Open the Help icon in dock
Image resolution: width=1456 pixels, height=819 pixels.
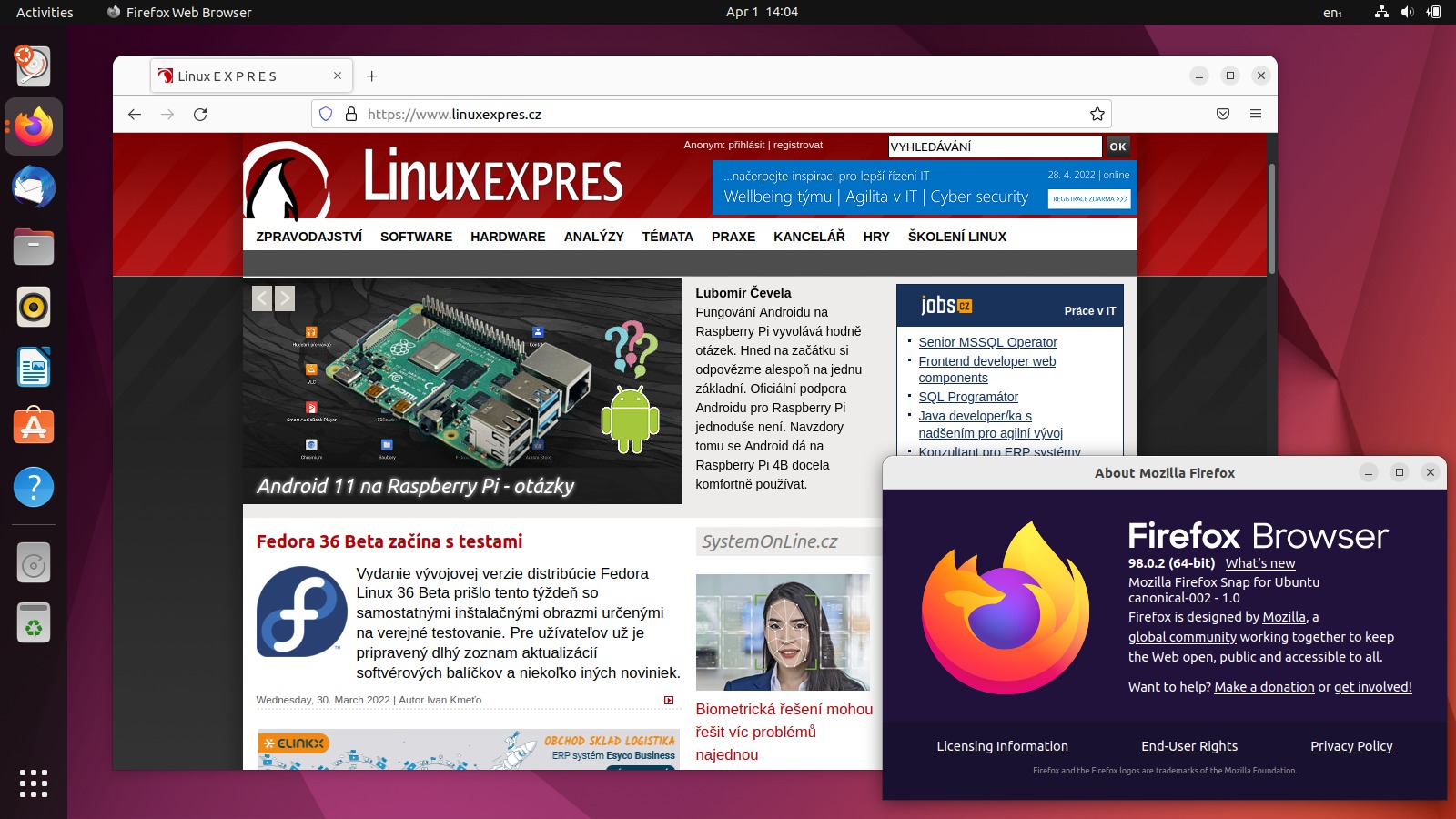[x=34, y=487]
